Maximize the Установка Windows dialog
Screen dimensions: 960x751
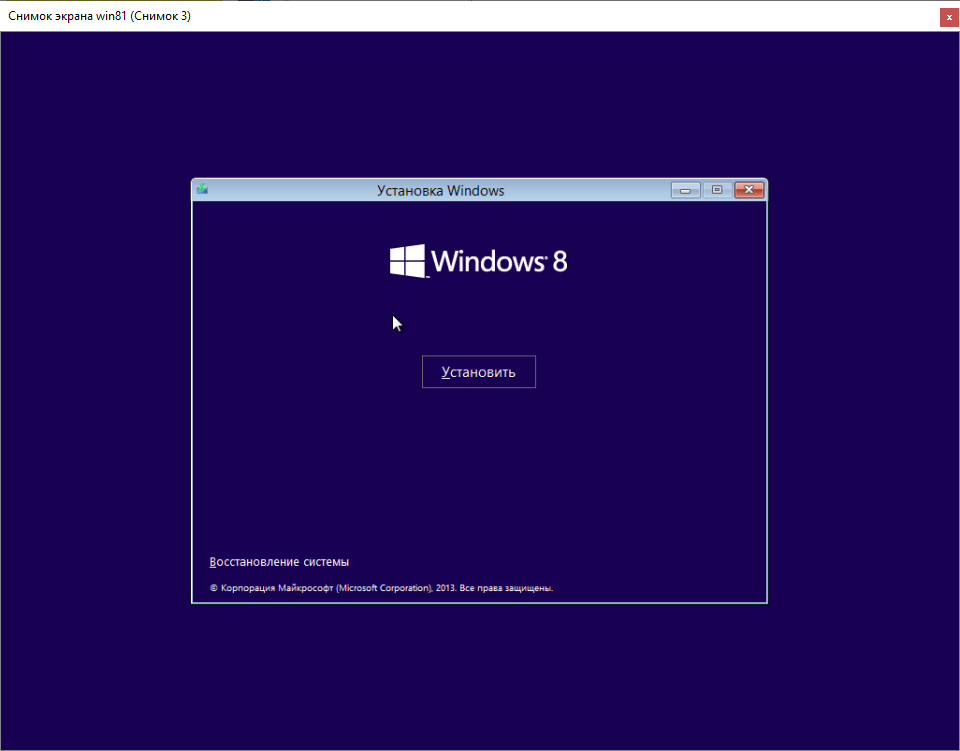point(717,190)
